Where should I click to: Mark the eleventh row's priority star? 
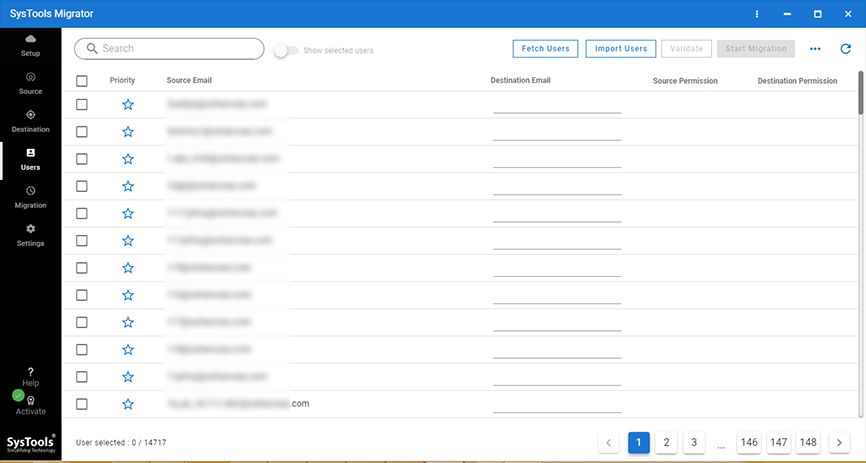tap(128, 377)
